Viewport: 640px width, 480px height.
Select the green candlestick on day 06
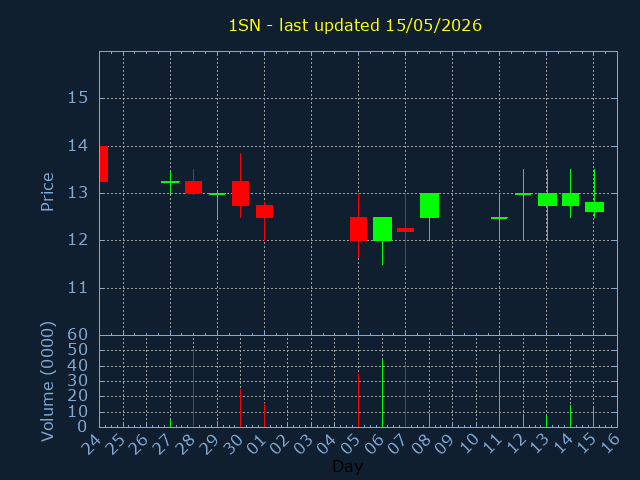coord(382,229)
